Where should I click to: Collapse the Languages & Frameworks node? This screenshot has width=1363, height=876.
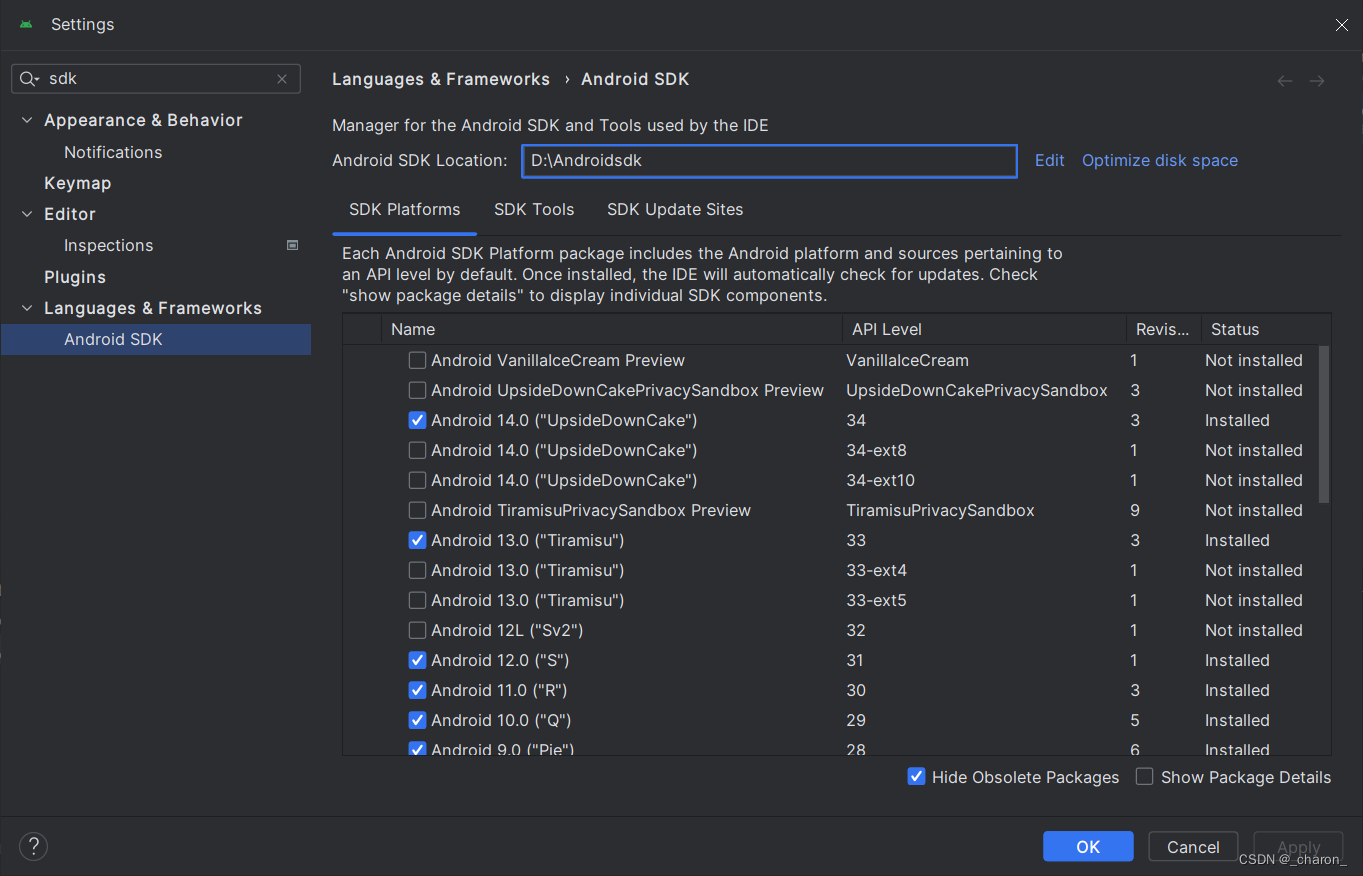tap(27, 308)
